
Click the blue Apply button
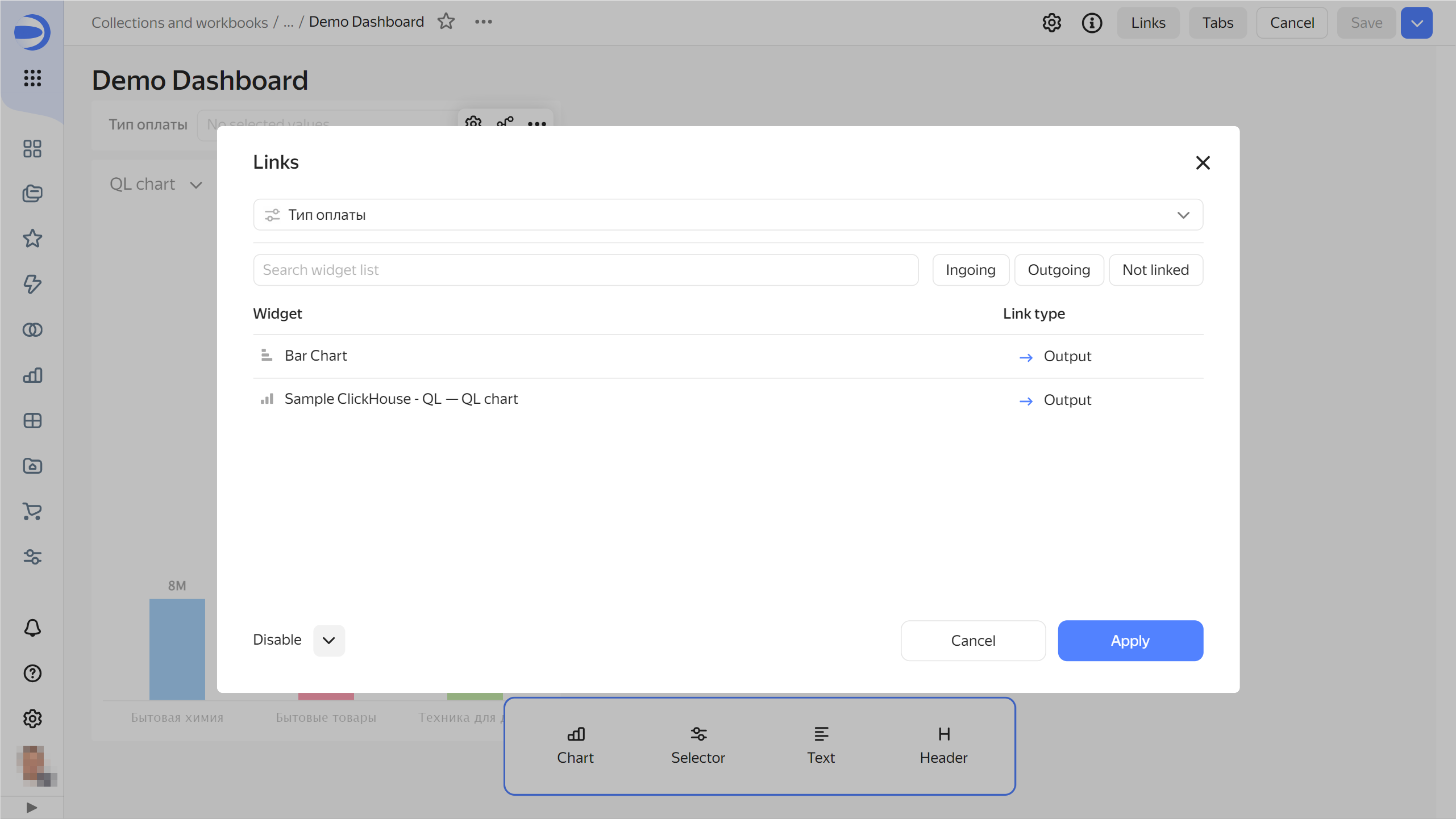point(1130,640)
